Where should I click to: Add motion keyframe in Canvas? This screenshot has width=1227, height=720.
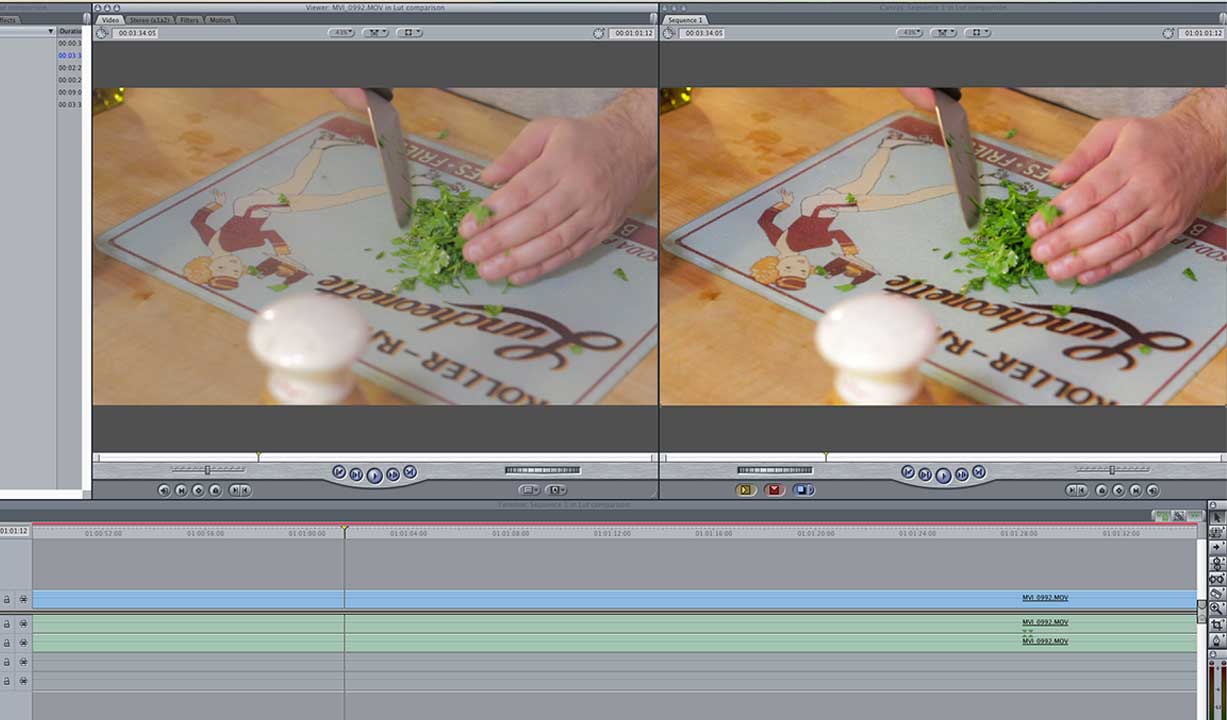(x=1119, y=490)
